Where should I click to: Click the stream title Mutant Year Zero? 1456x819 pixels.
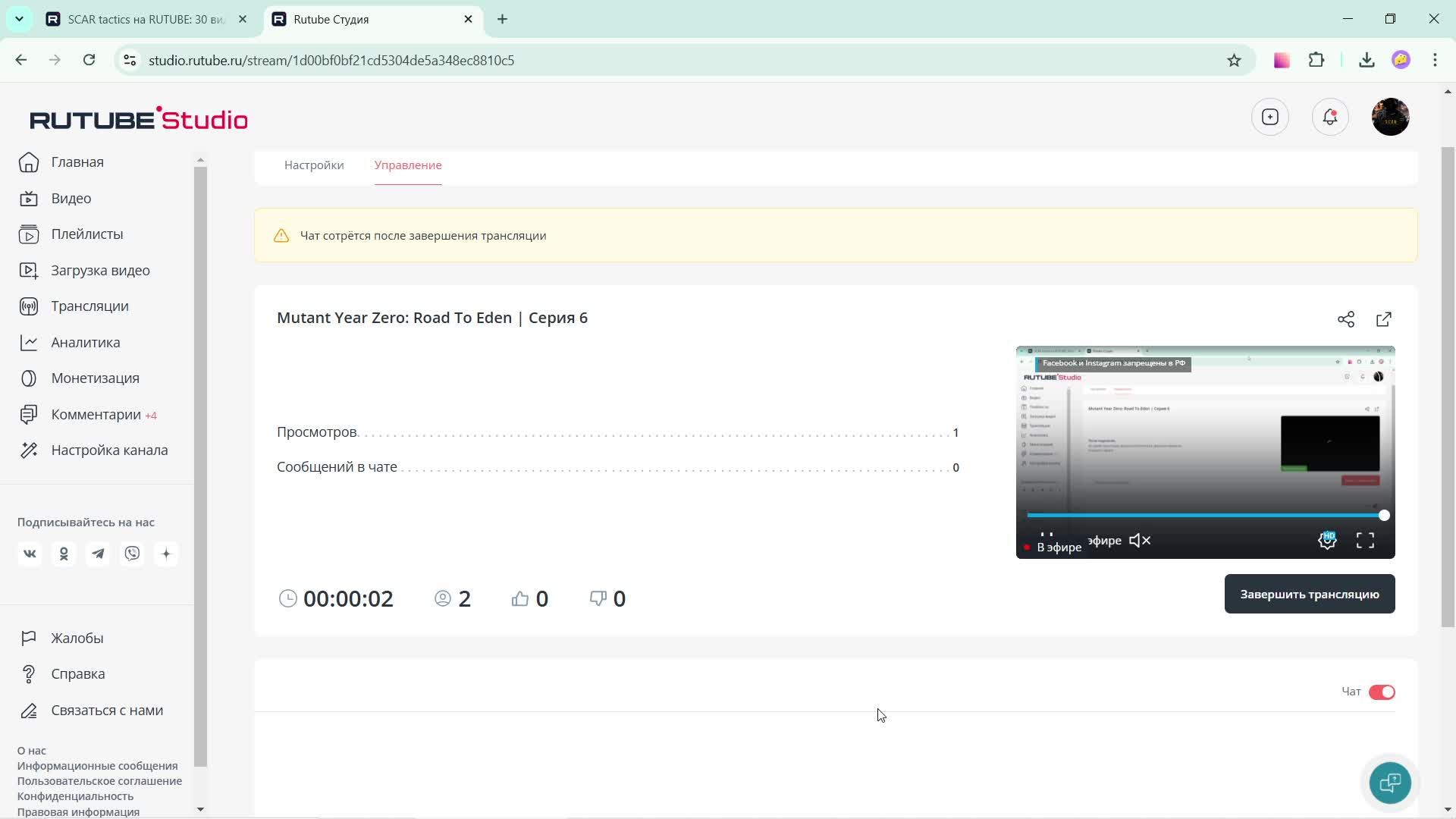click(x=431, y=318)
